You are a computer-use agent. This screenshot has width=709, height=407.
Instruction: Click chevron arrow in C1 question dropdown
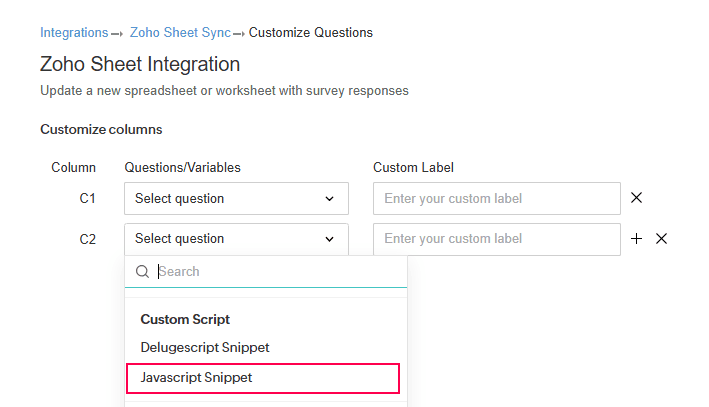point(330,199)
